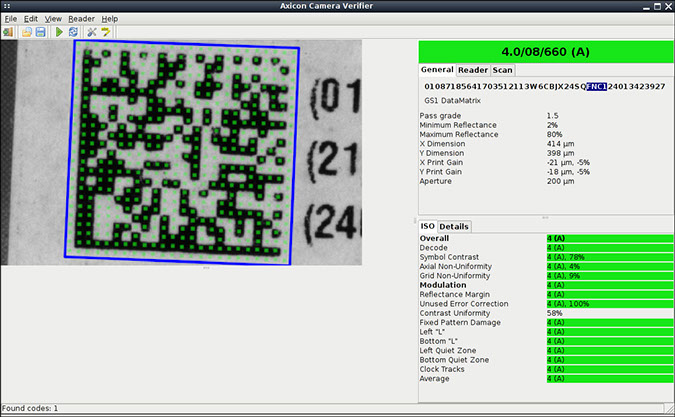Select the Decode grade bar
675x417 pixels.
point(610,248)
